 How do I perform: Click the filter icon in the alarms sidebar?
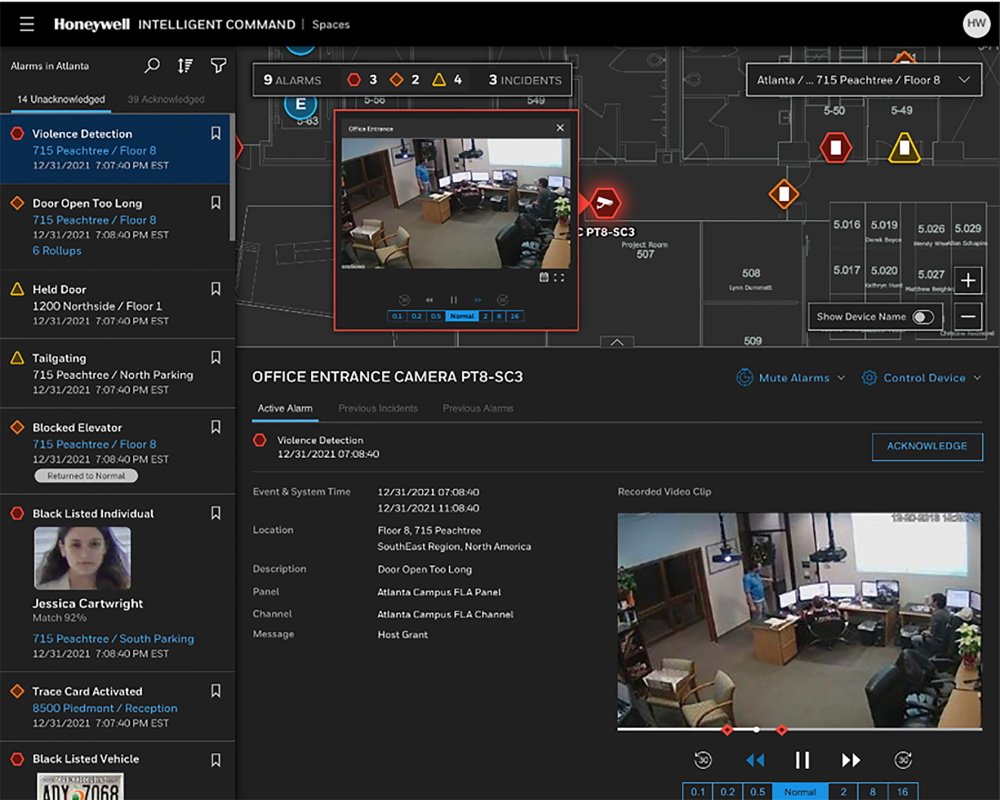219,65
